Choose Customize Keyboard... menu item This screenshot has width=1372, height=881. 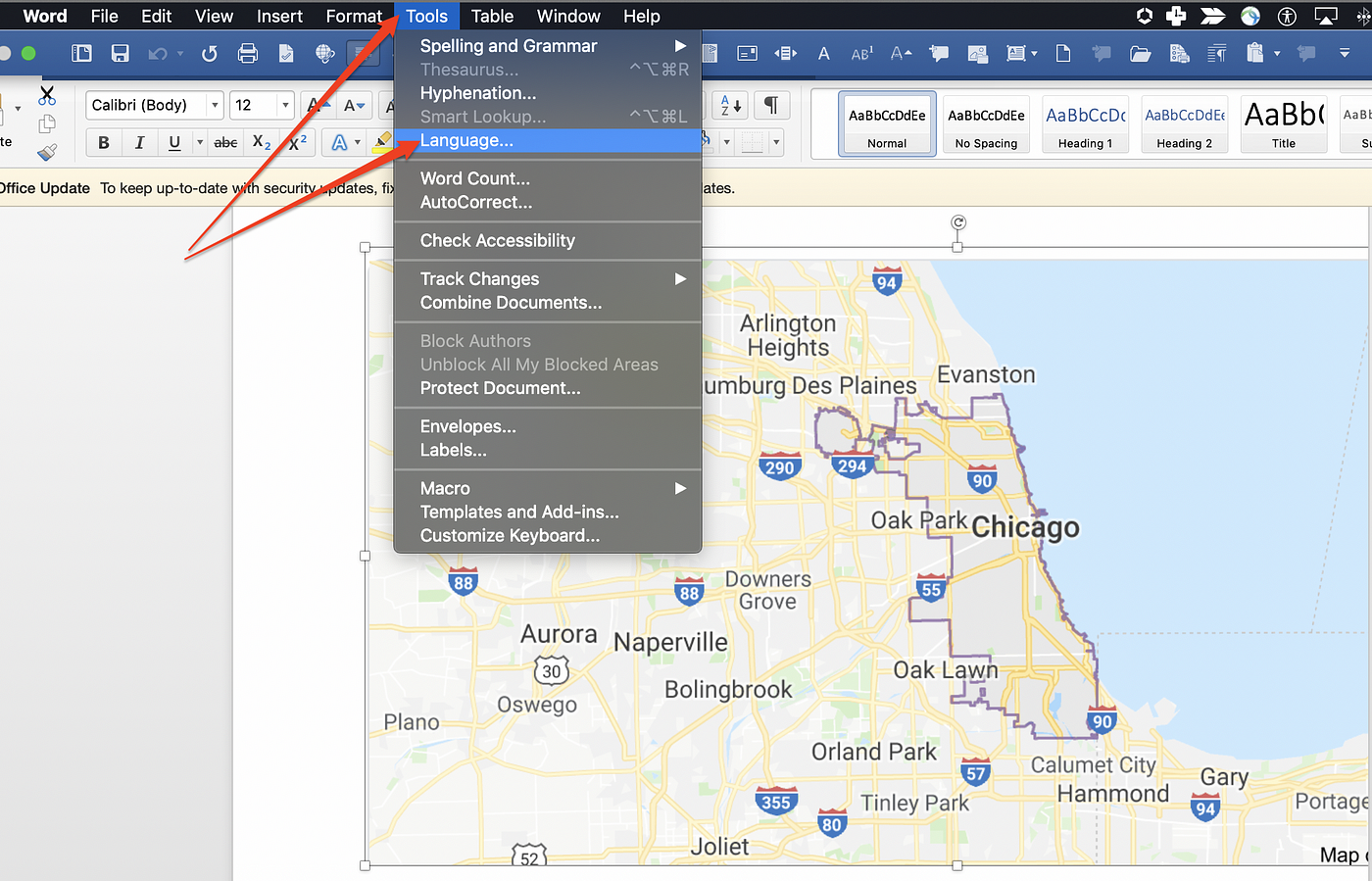point(548,535)
